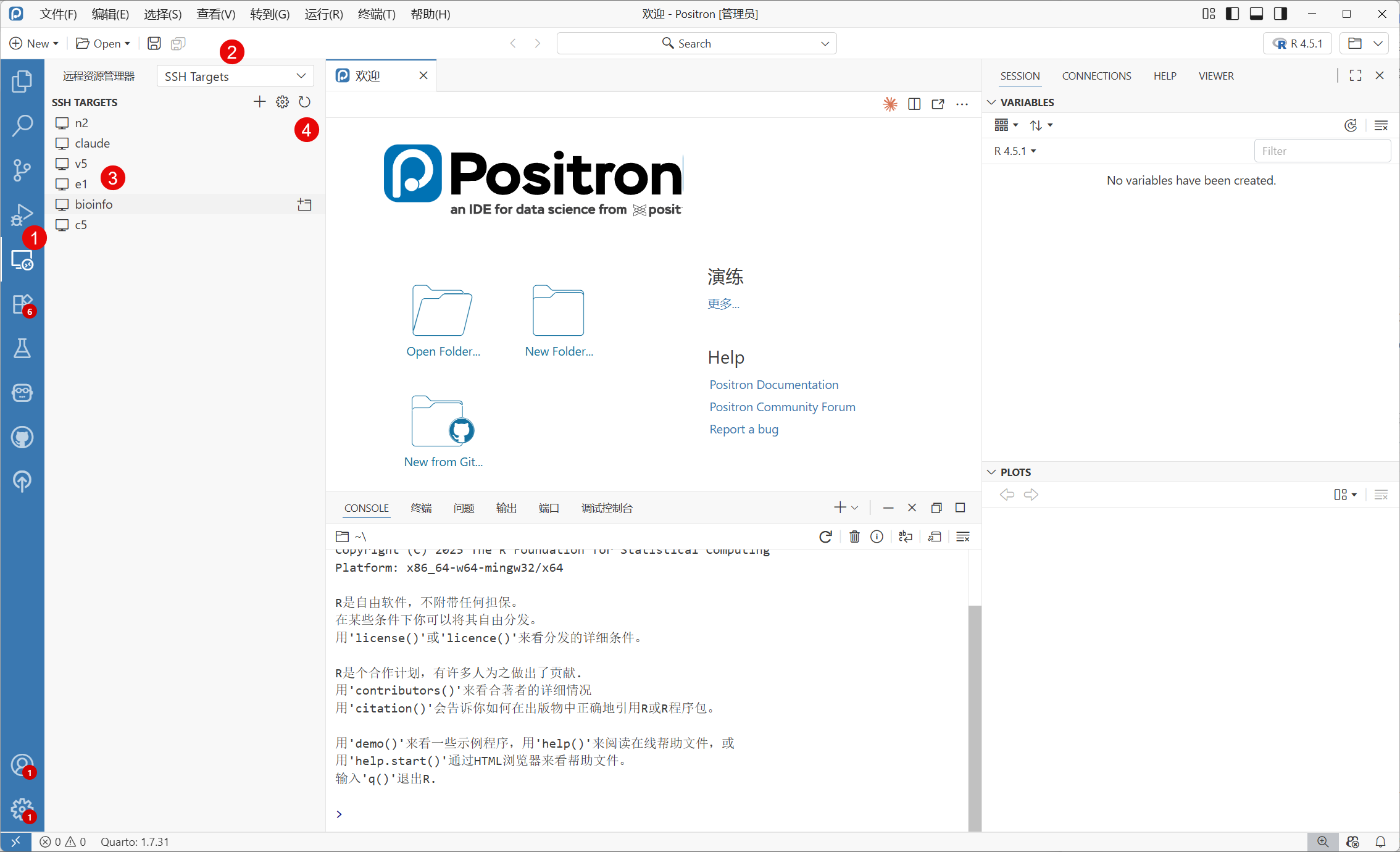Viewport: 1400px width, 852px height.
Task: Click the Search command center field
Action: click(x=696, y=43)
